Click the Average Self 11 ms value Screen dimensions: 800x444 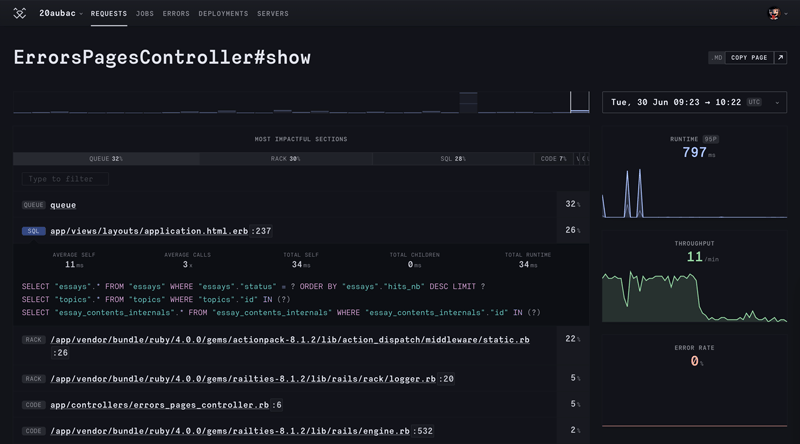pyautogui.click(x=74, y=264)
